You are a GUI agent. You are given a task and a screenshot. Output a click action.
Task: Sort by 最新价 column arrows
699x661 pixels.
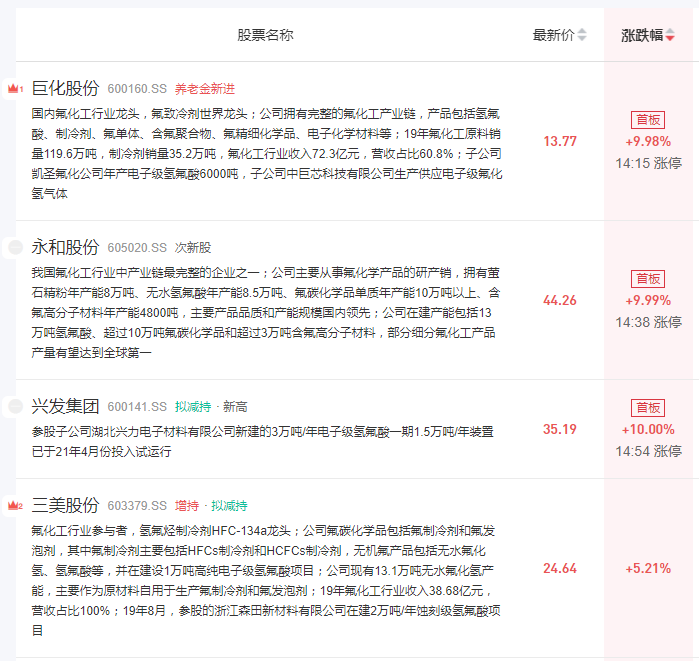(581, 35)
